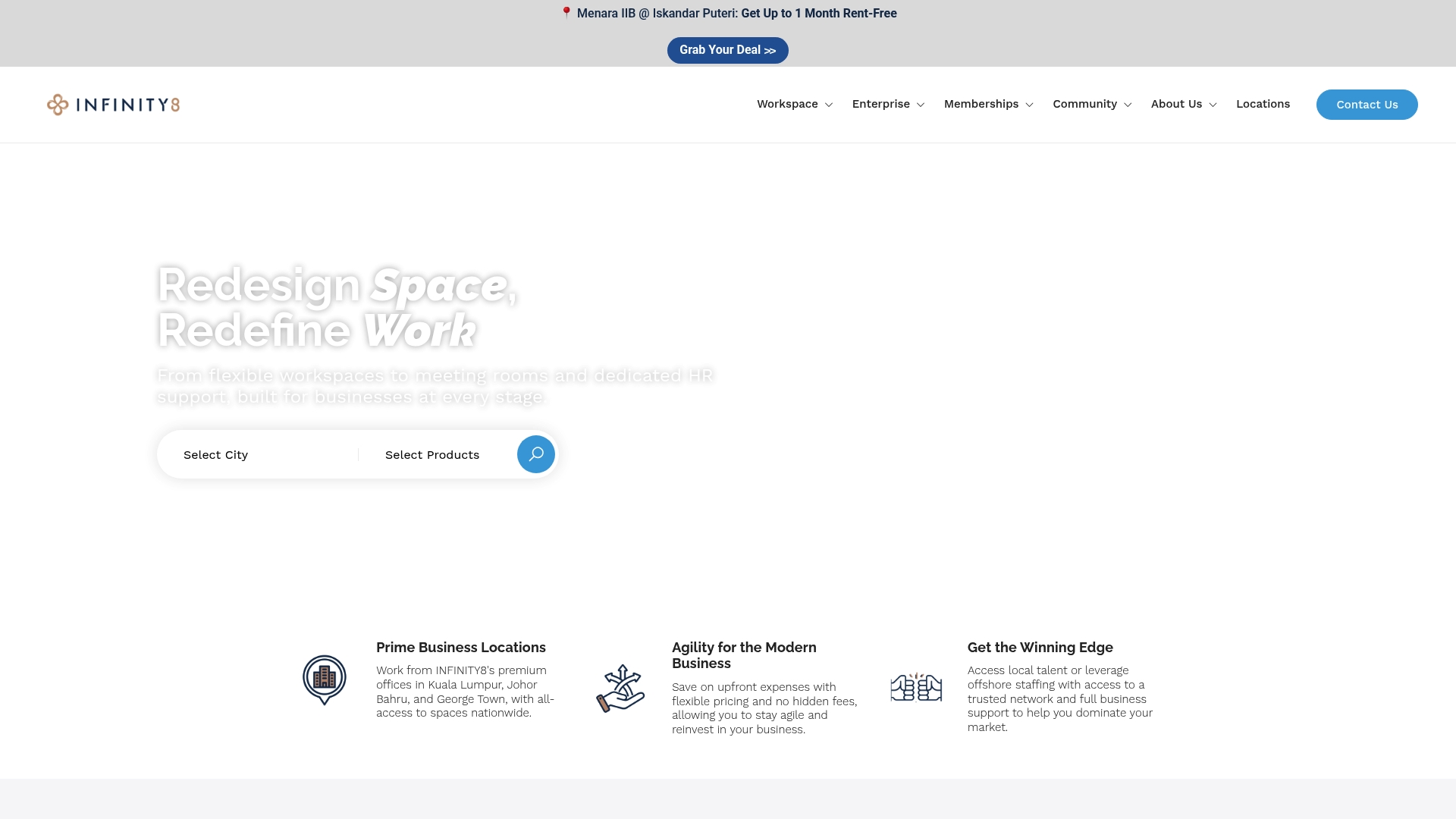Go to the Locations page

1263,104
